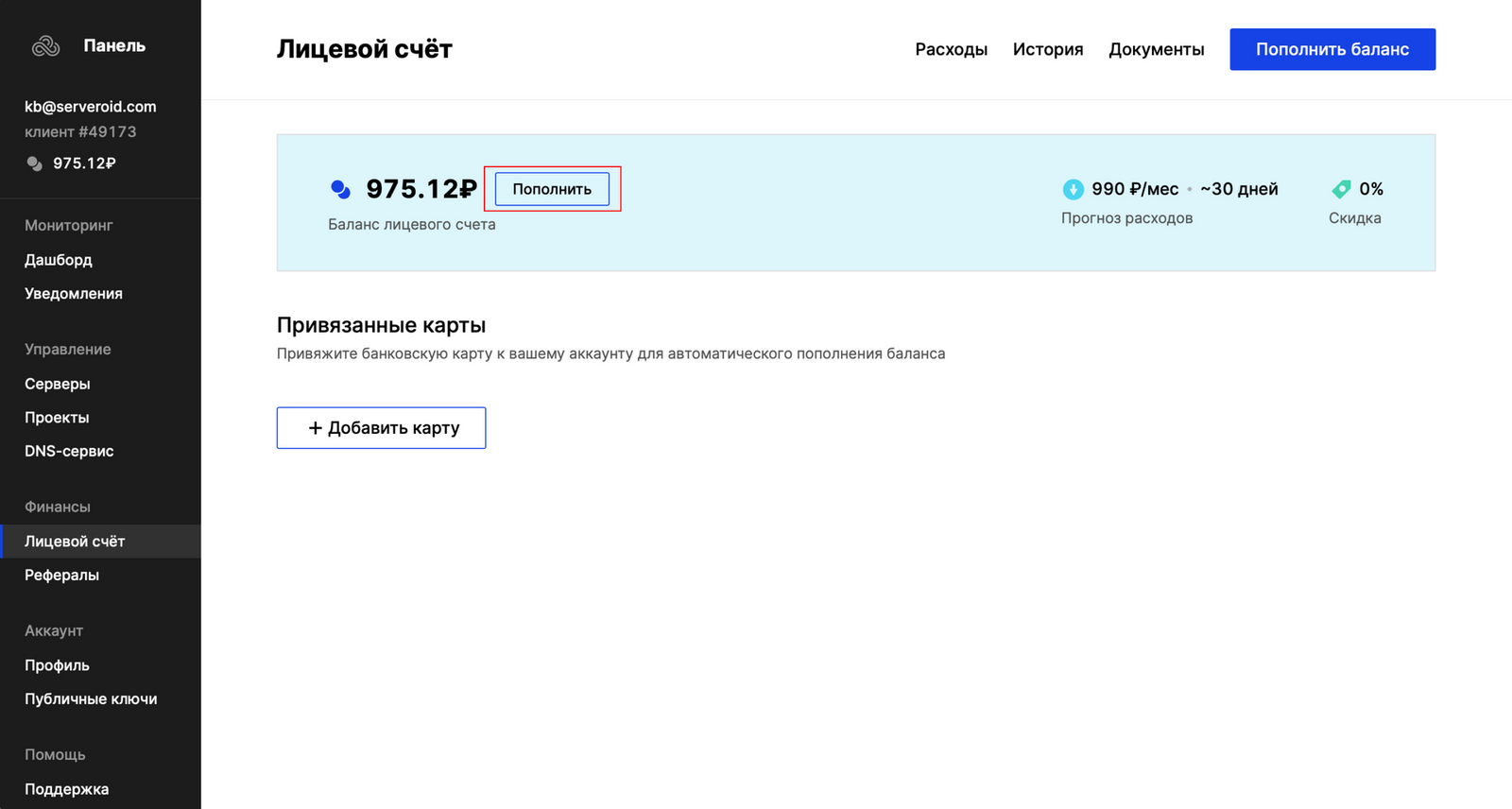The height and width of the screenshot is (809, 1512).
Task: Click the Добавить карту button
Action: 381,428
